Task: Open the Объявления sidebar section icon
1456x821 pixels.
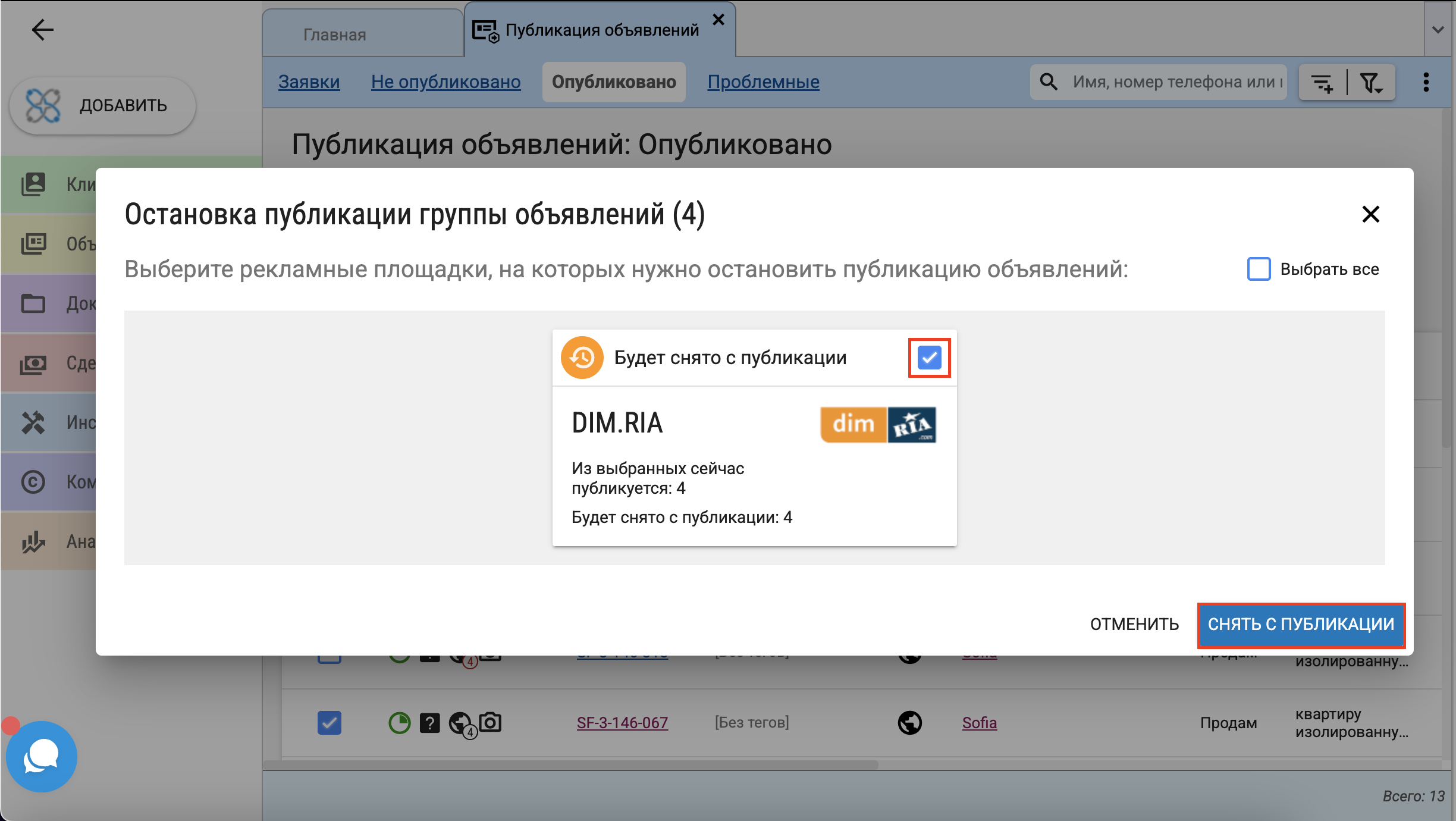Action: point(33,244)
